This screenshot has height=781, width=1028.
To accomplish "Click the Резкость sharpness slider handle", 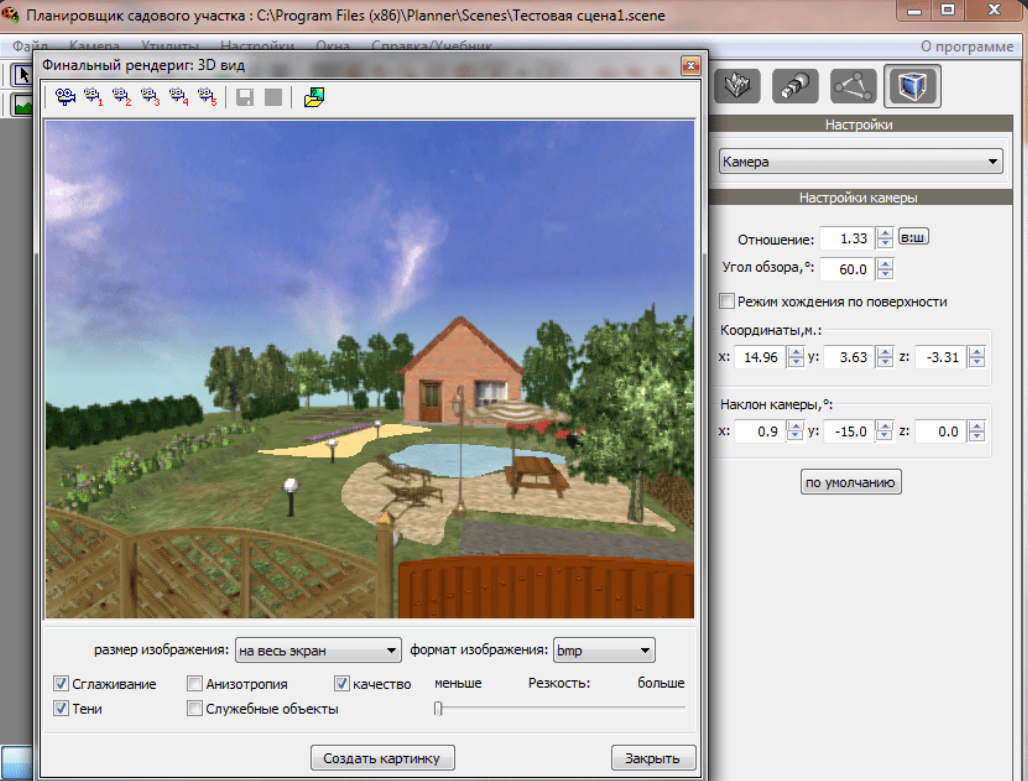I will tap(439, 708).
